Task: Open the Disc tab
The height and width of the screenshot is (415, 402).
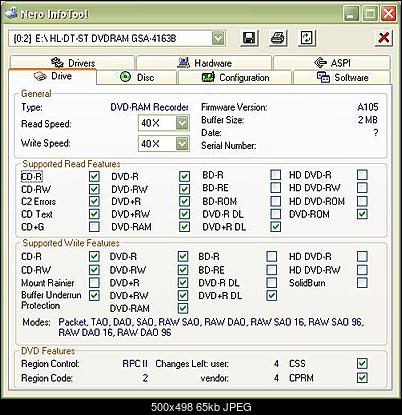Action: click(x=137, y=77)
